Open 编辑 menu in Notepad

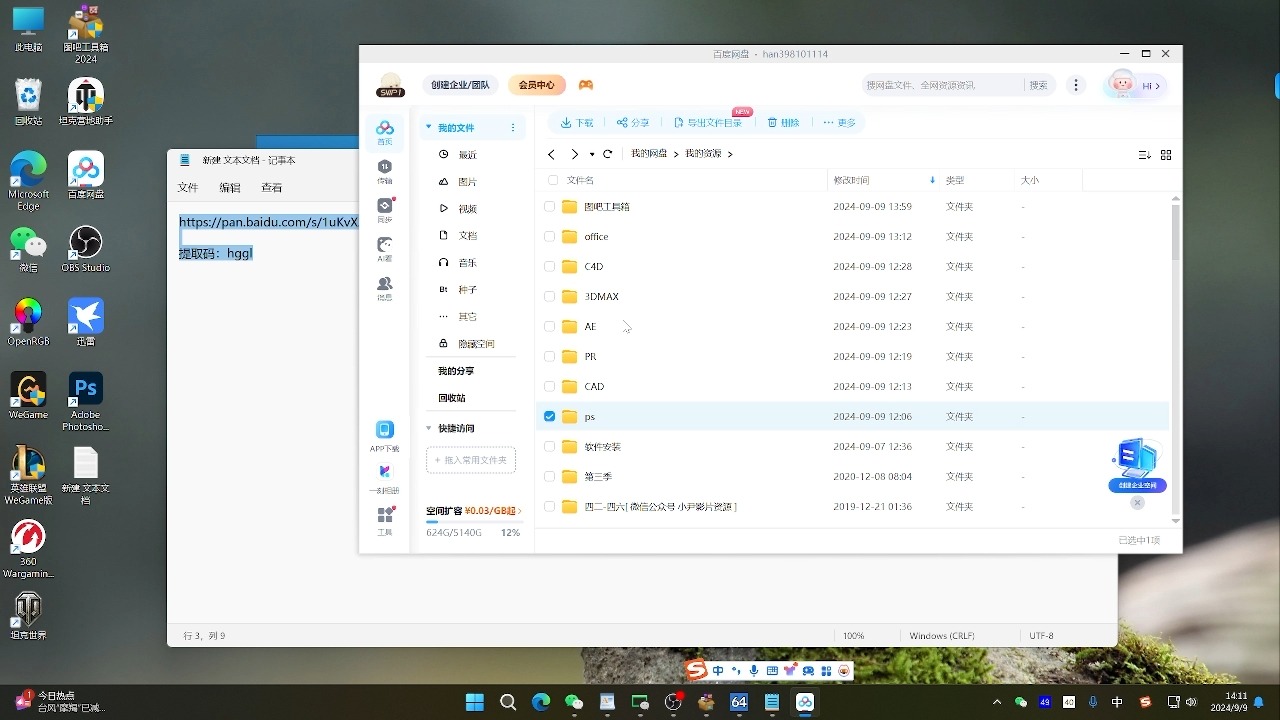230,187
